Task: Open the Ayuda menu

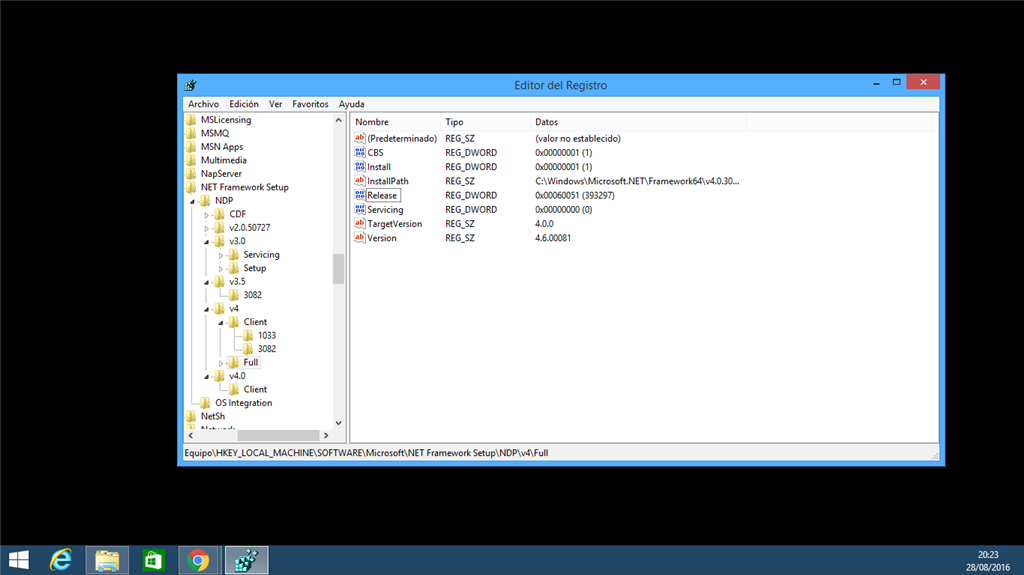Action: [x=351, y=104]
